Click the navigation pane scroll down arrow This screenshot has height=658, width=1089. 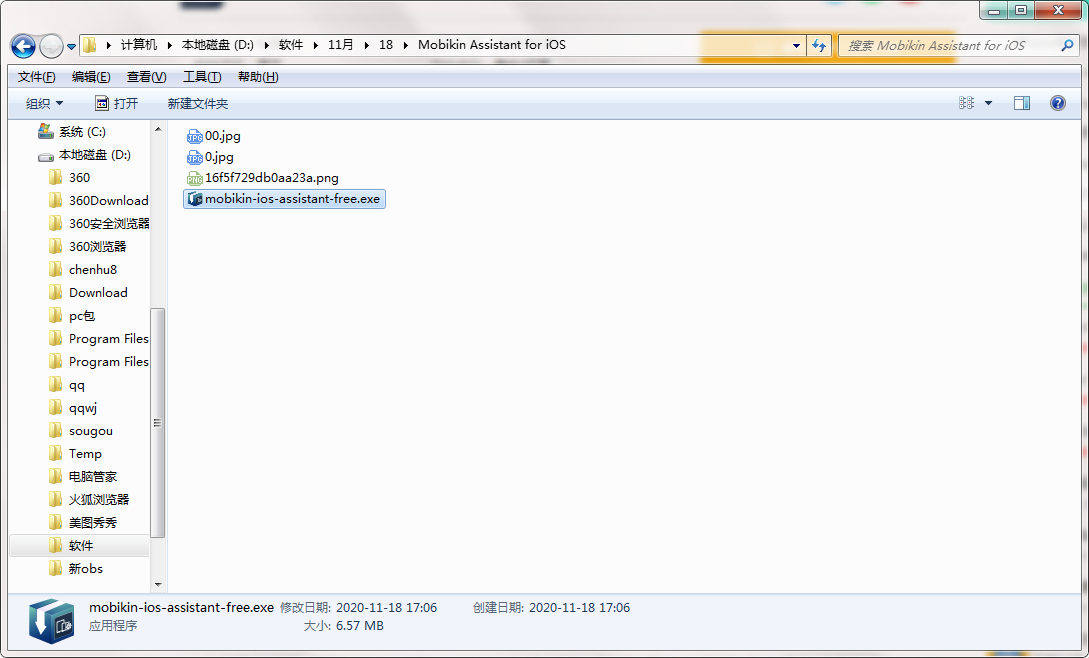pos(158,585)
